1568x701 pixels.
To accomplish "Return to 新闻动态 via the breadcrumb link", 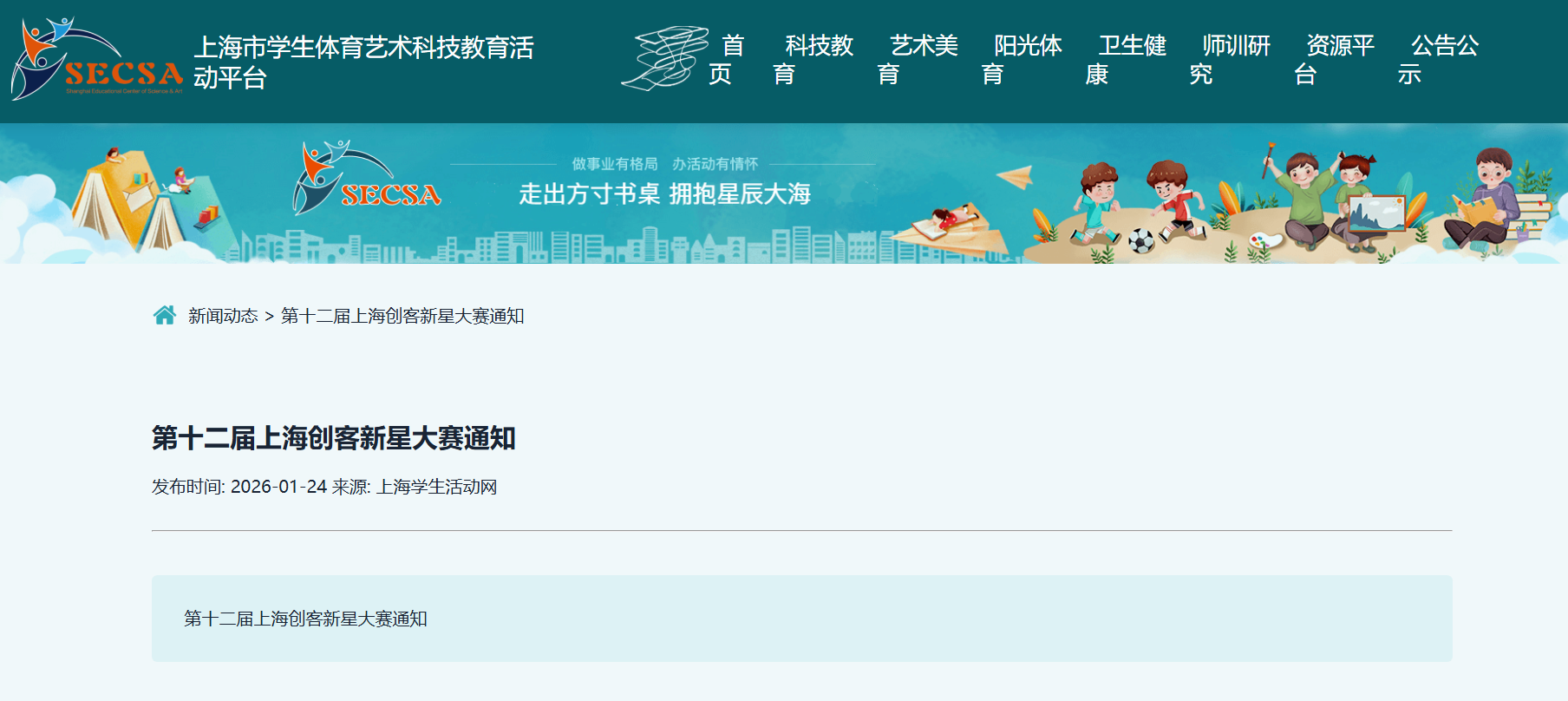I will (223, 316).
